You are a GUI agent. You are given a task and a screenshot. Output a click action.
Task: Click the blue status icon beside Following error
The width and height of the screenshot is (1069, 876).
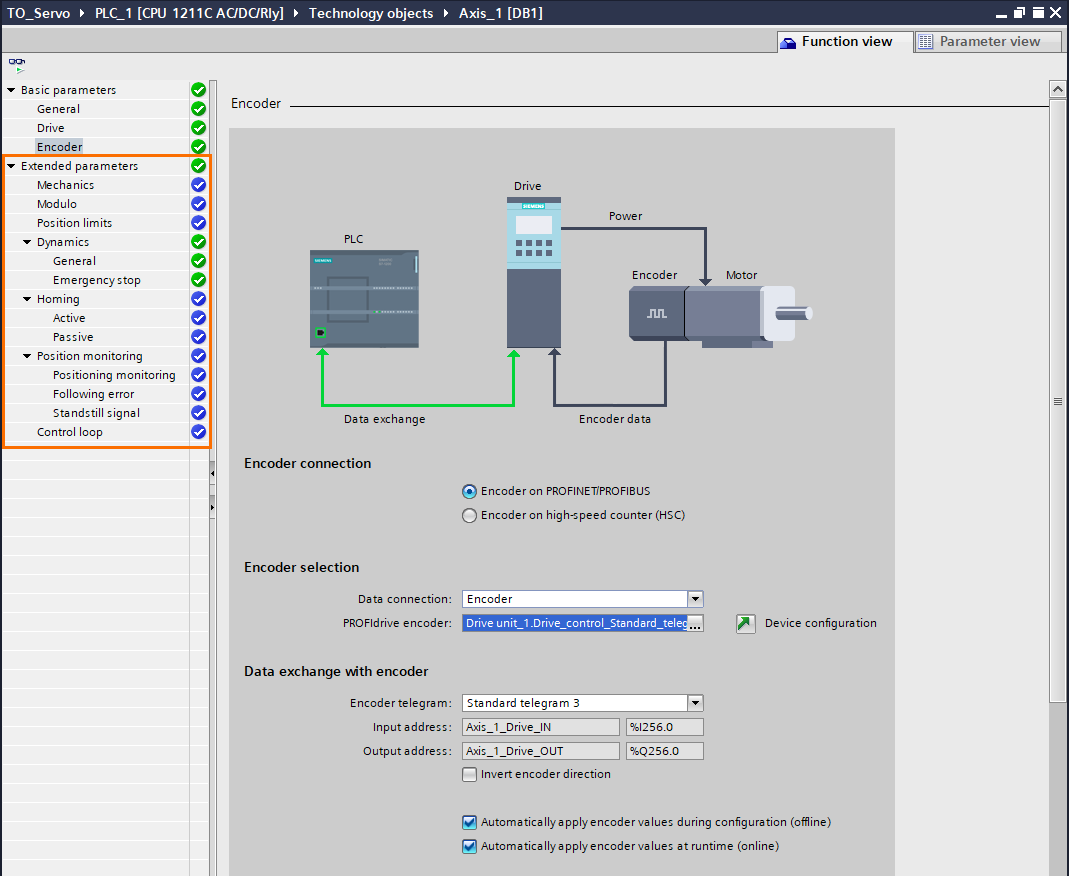[198, 393]
